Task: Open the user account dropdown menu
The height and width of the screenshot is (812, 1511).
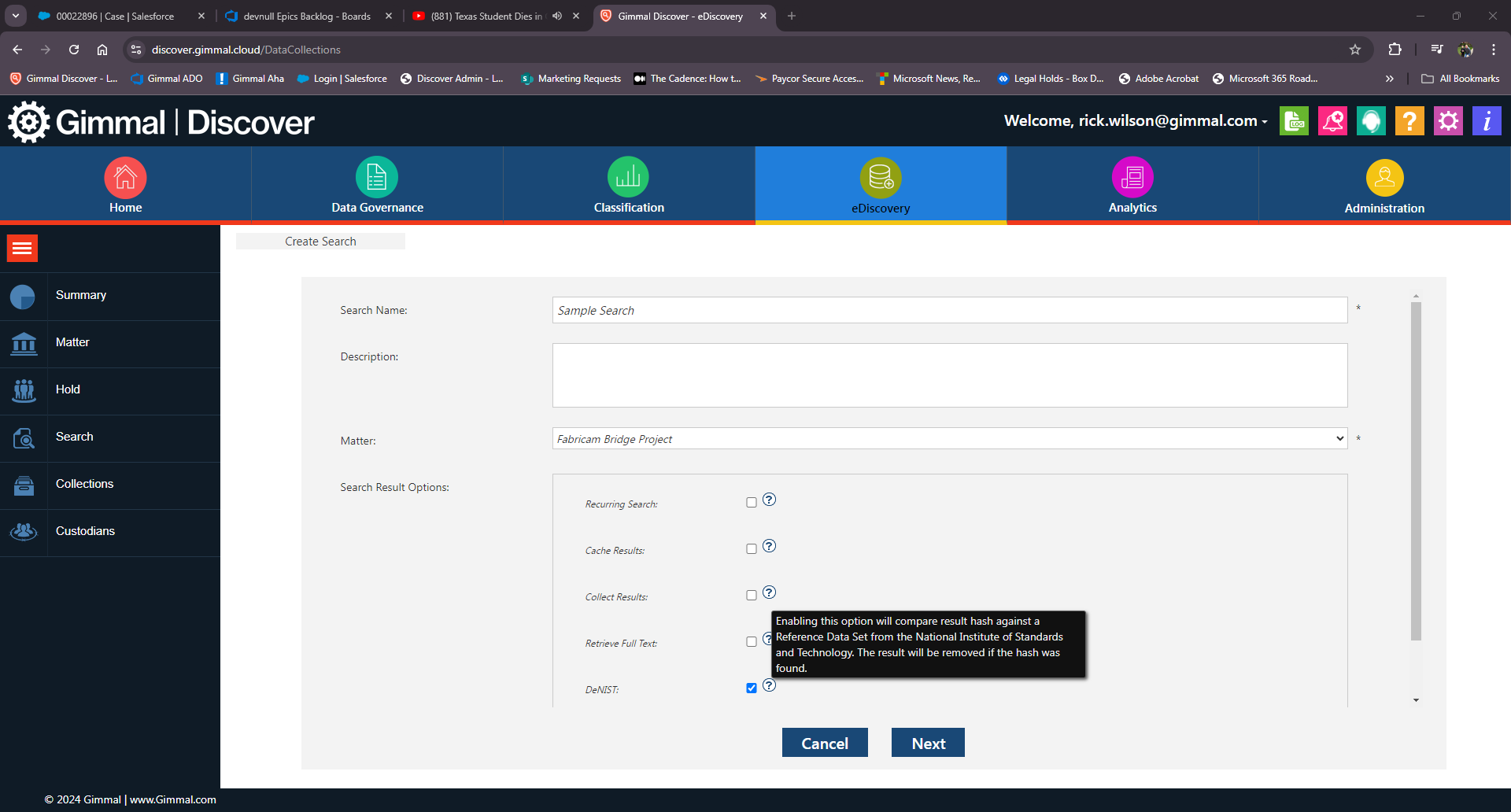Action: tap(1135, 121)
